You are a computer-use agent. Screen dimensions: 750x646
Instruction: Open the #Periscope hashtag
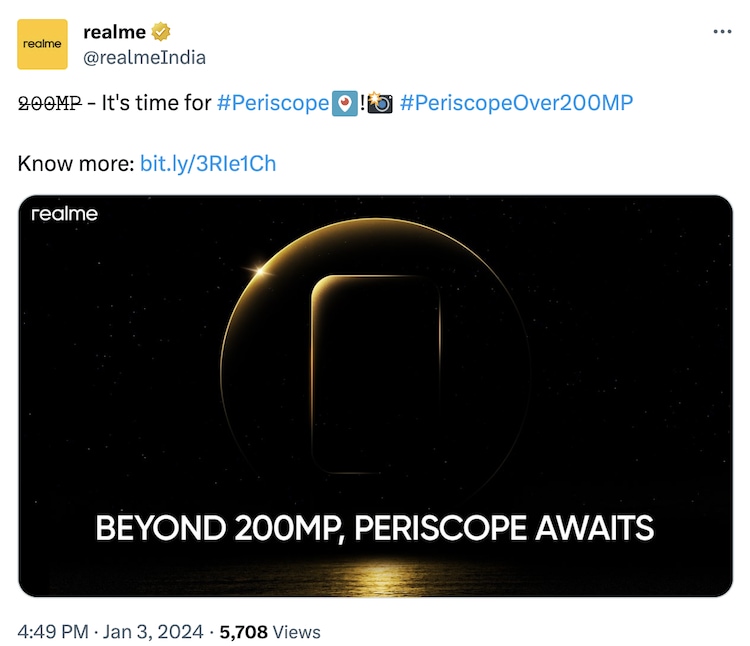(x=272, y=103)
